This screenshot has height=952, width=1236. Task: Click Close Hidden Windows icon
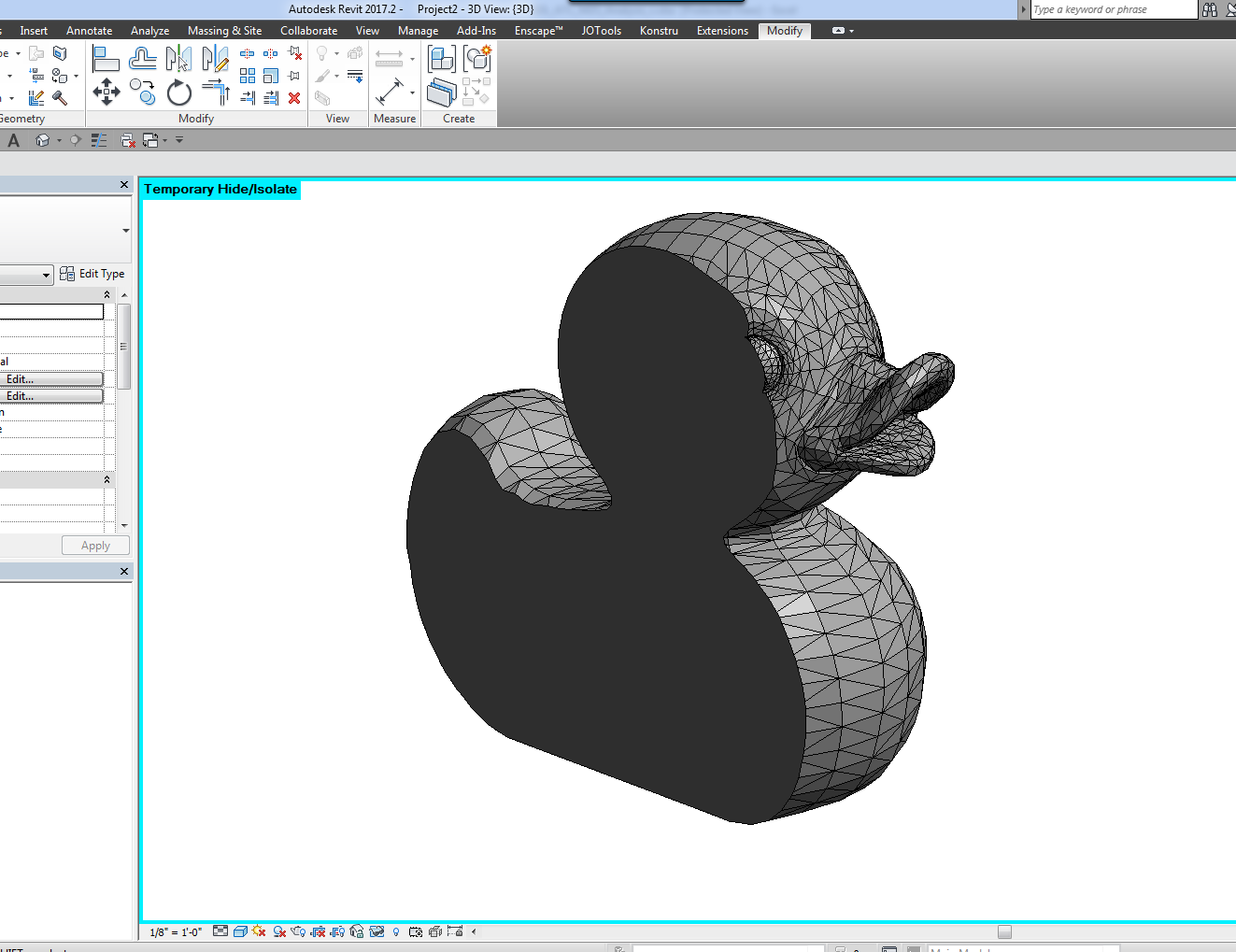click(128, 140)
